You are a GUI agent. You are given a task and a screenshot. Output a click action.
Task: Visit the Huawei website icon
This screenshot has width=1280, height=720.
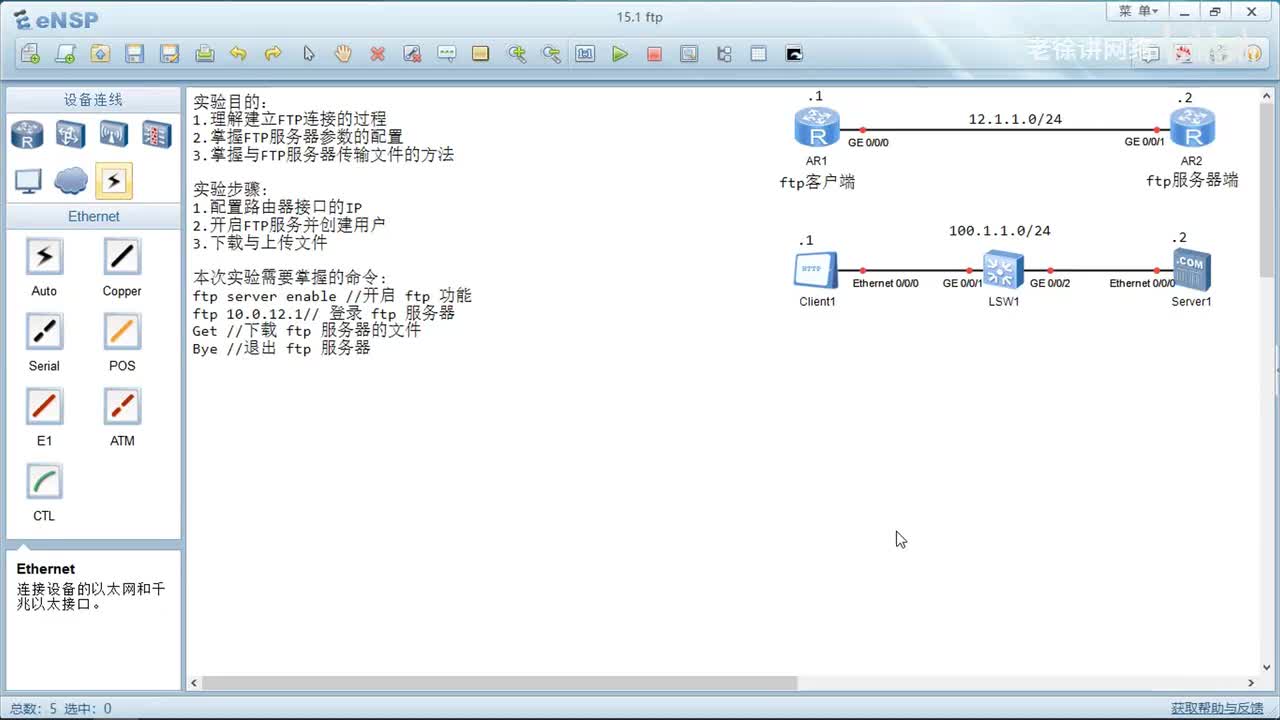tap(1185, 54)
